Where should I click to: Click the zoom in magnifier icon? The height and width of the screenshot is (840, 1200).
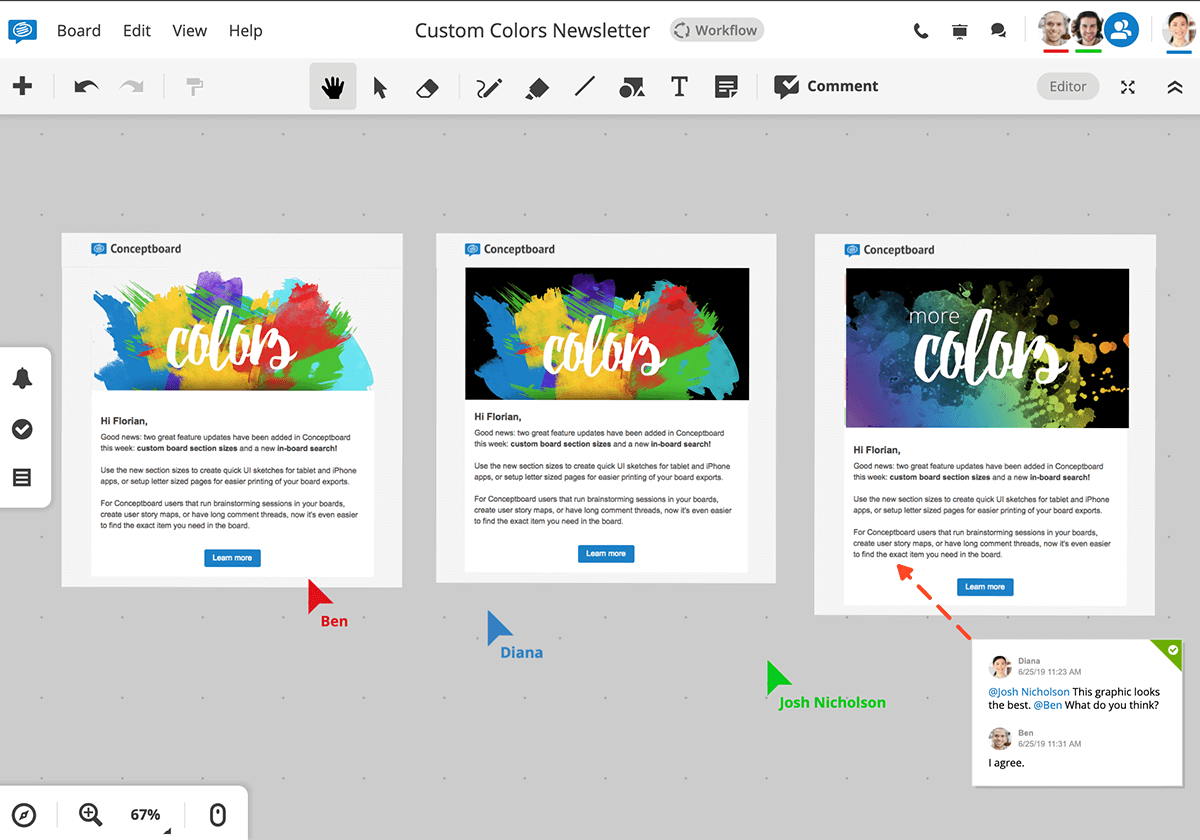tap(91, 815)
